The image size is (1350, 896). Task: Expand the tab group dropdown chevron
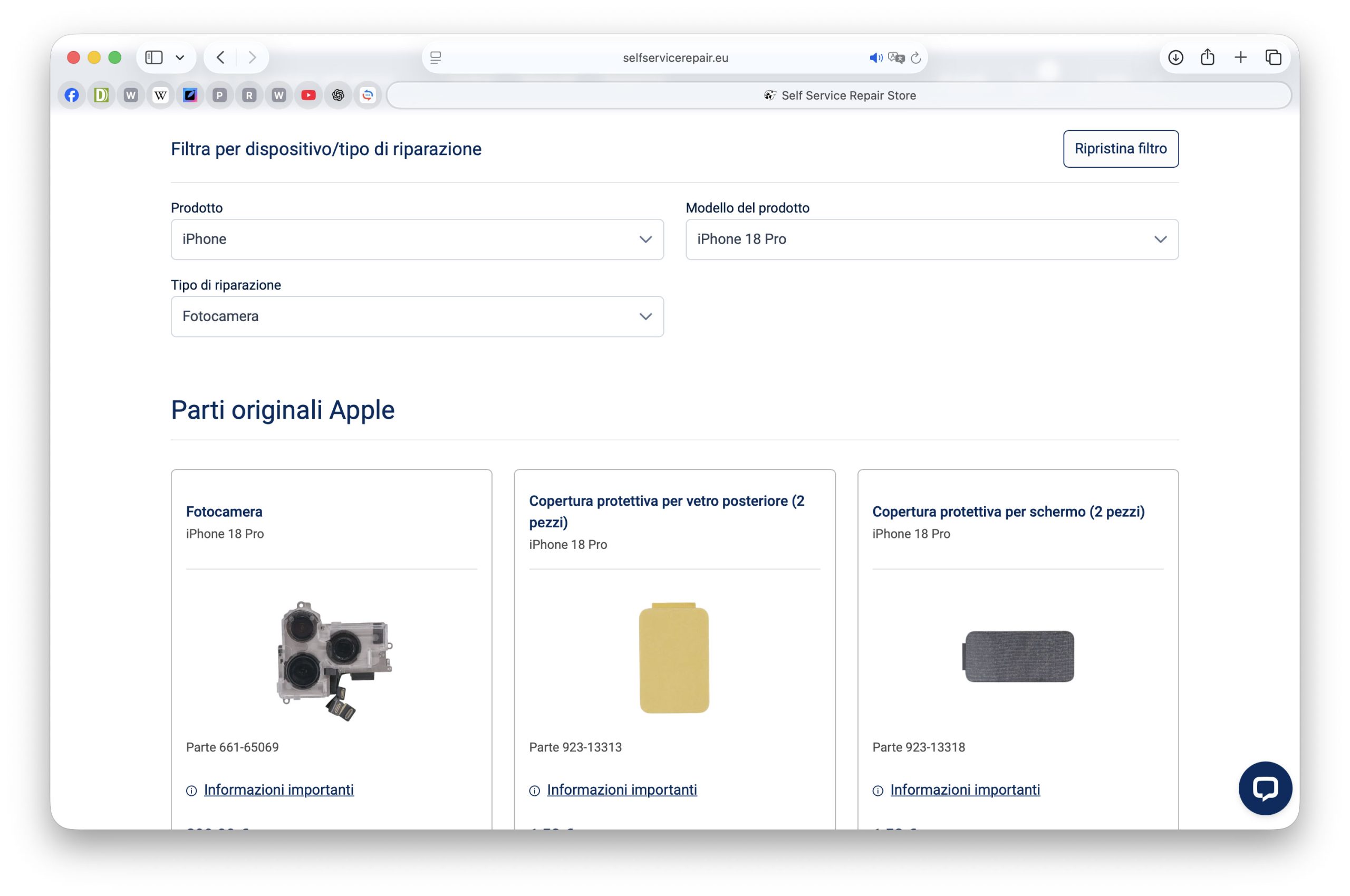[x=180, y=57]
